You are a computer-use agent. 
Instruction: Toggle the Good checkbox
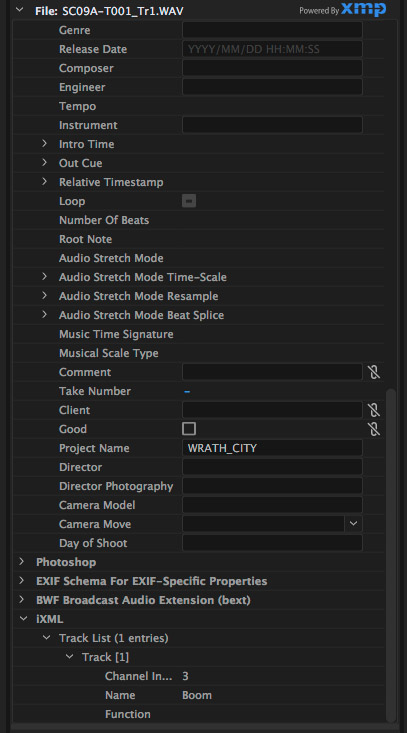(189, 429)
